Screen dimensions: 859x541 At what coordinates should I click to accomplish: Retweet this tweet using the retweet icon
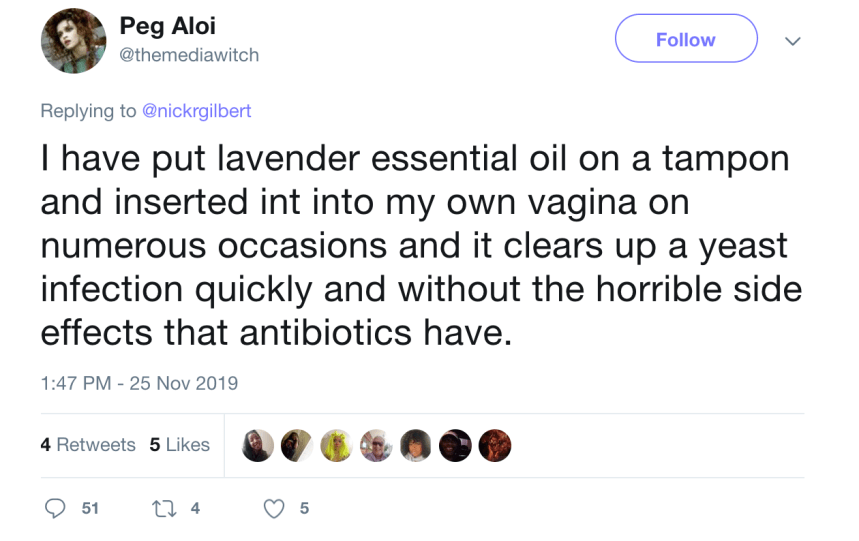[x=165, y=508]
